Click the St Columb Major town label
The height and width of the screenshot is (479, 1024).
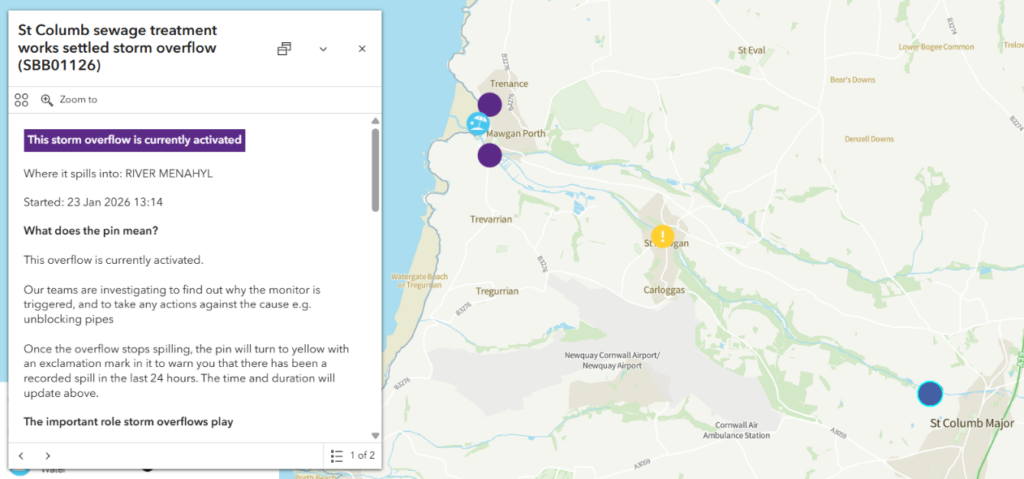pos(971,424)
